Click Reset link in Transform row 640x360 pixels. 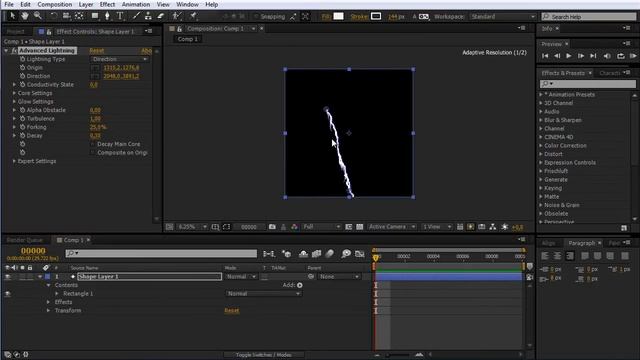232,311
